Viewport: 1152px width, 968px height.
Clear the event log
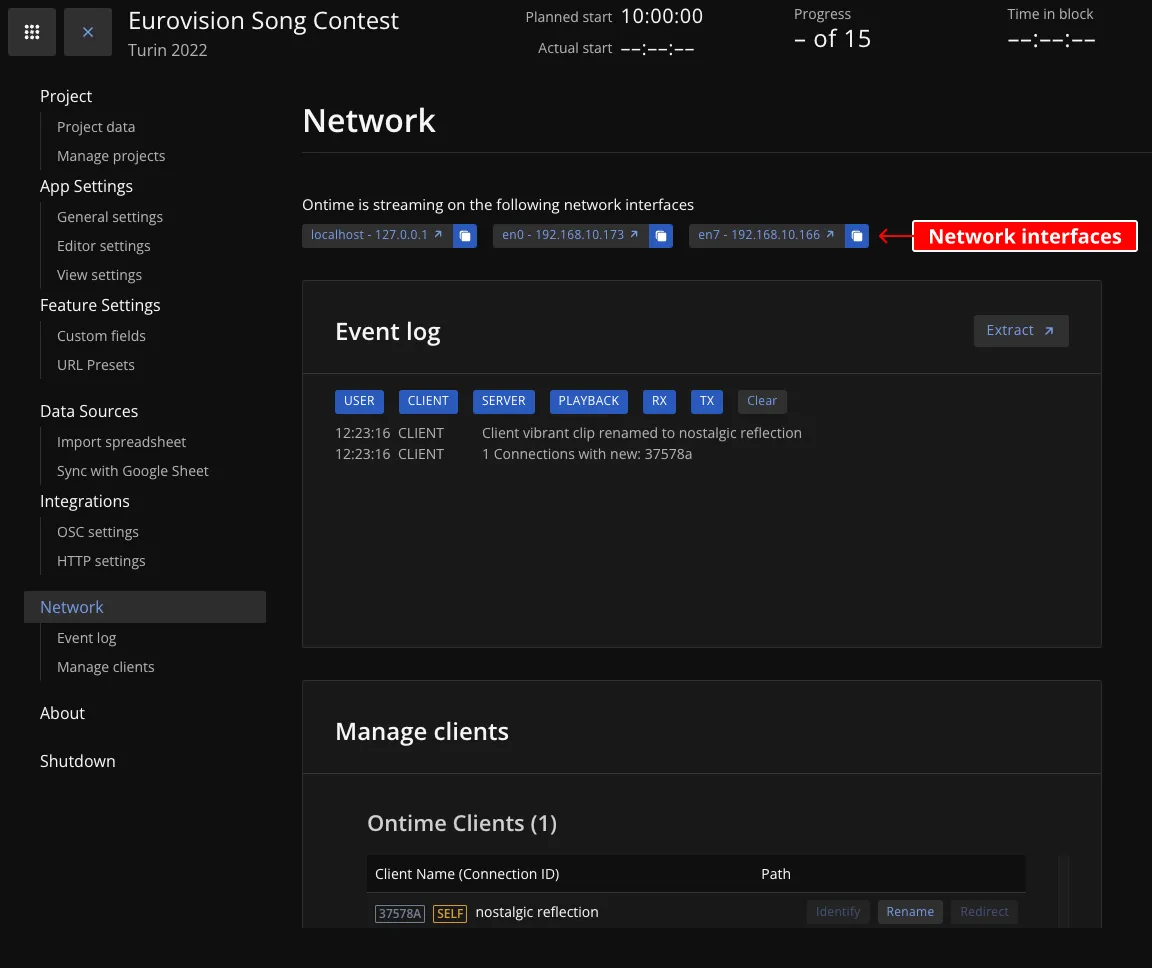pos(762,400)
